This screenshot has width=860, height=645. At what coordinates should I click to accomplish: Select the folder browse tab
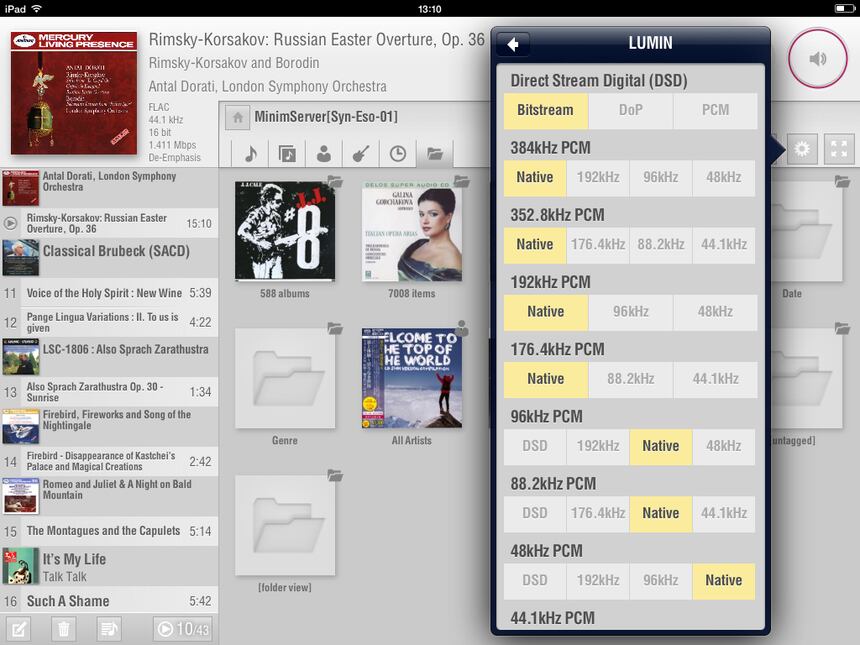coord(435,154)
